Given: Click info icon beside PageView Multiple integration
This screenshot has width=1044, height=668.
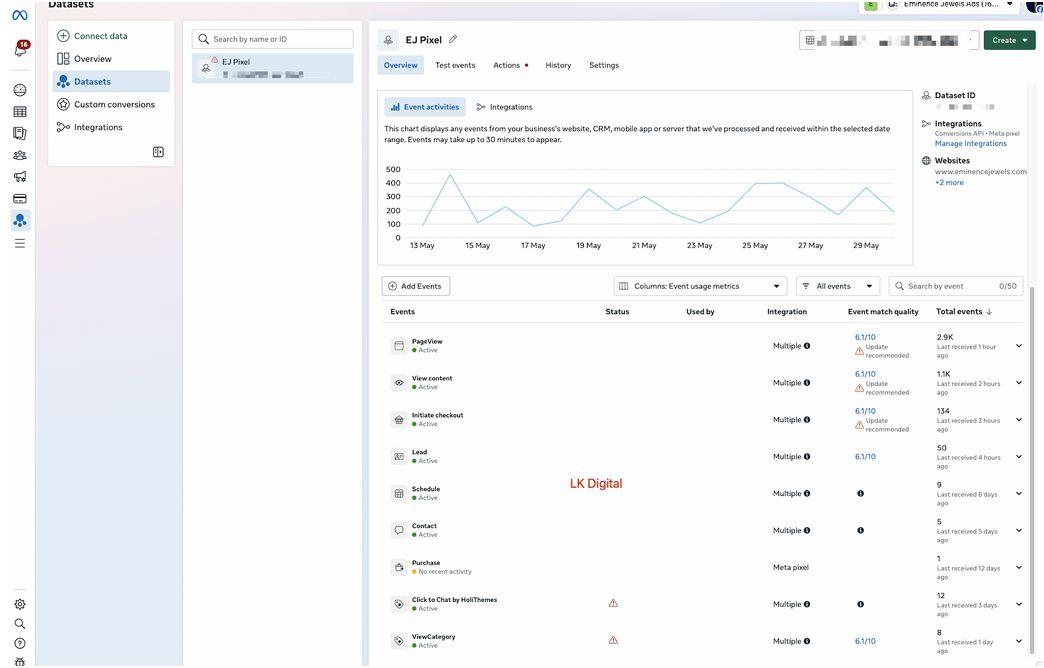Looking at the screenshot, I should (x=807, y=346).
